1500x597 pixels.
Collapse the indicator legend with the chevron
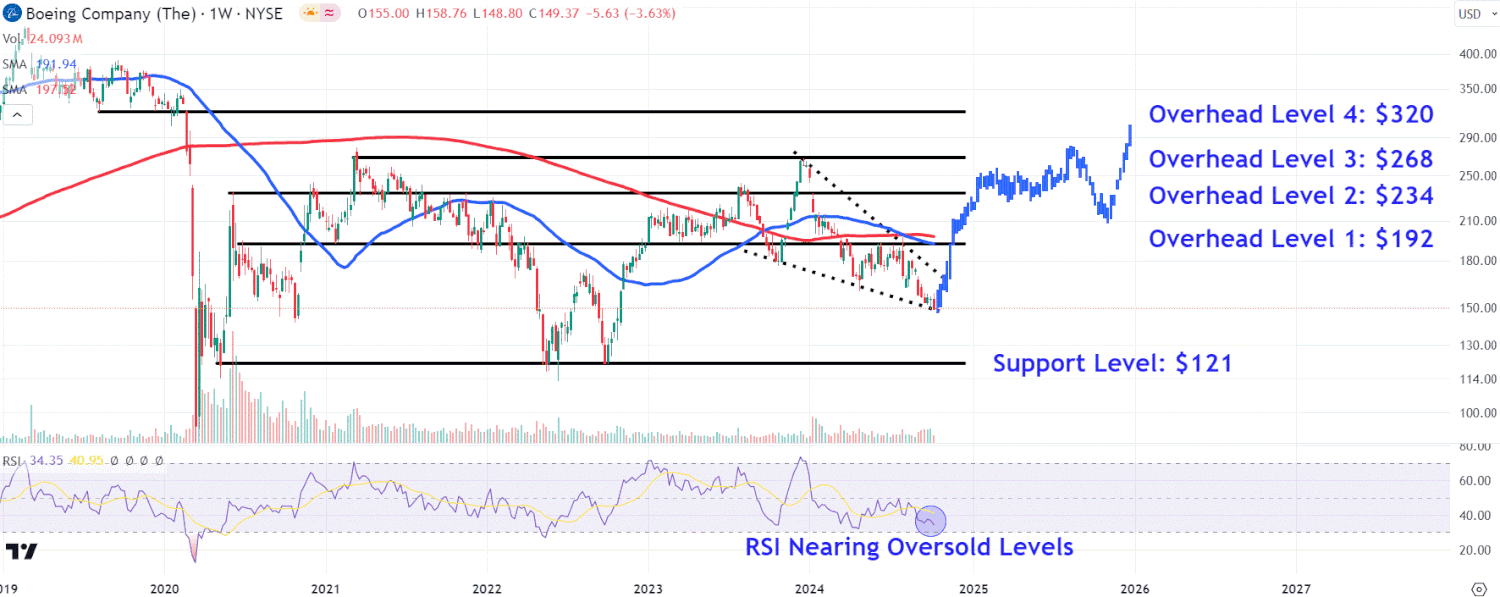pyautogui.click(x=19, y=115)
